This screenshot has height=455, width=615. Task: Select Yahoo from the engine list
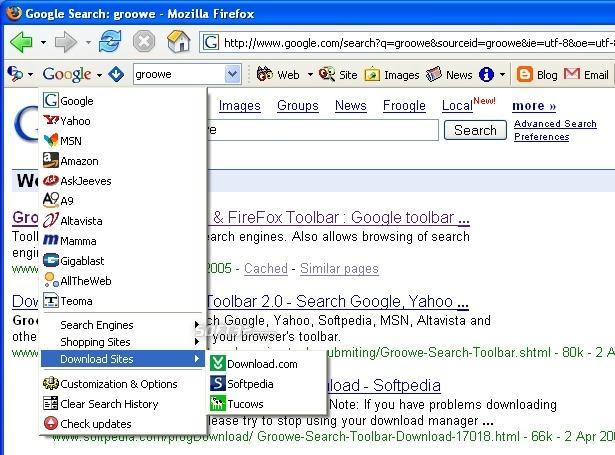coord(123,120)
